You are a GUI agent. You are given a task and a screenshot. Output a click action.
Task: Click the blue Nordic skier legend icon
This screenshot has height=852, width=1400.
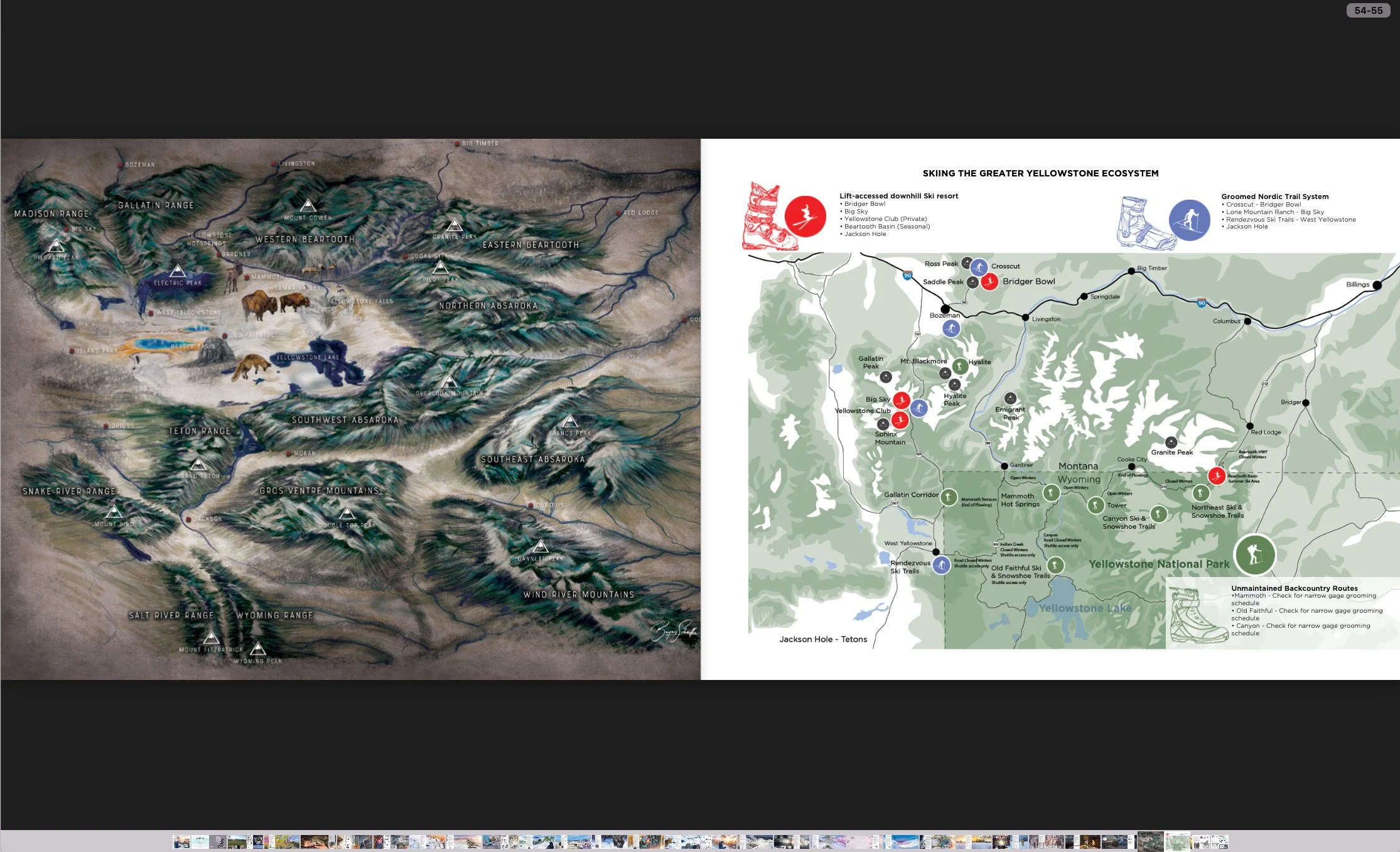[x=1190, y=220]
